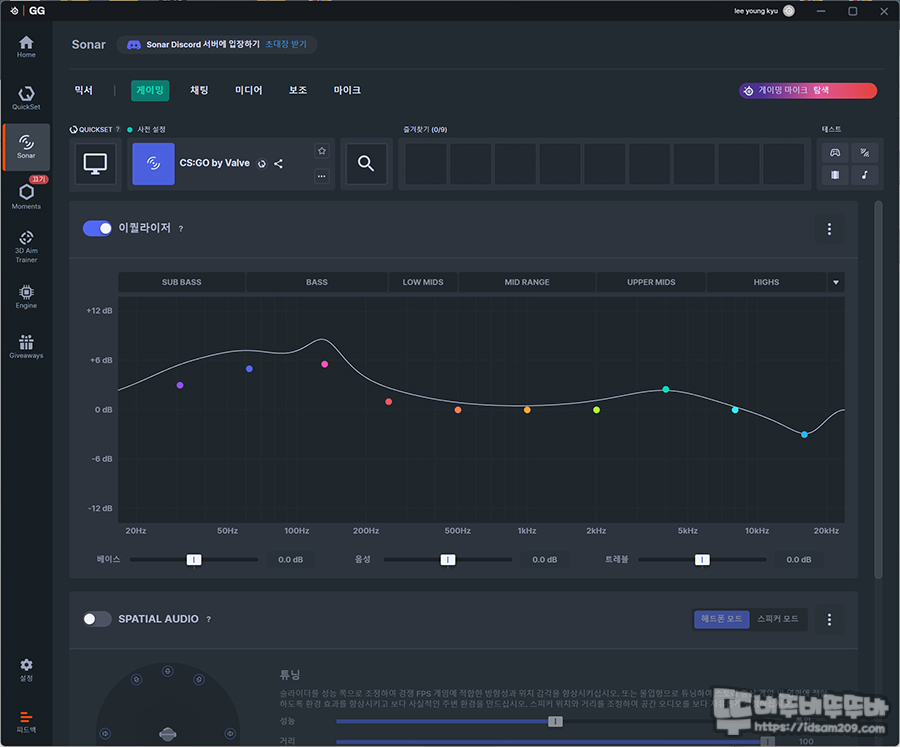The image size is (900, 747).
Task: Open Spatial Audio three-dot menu
Action: (829, 620)
